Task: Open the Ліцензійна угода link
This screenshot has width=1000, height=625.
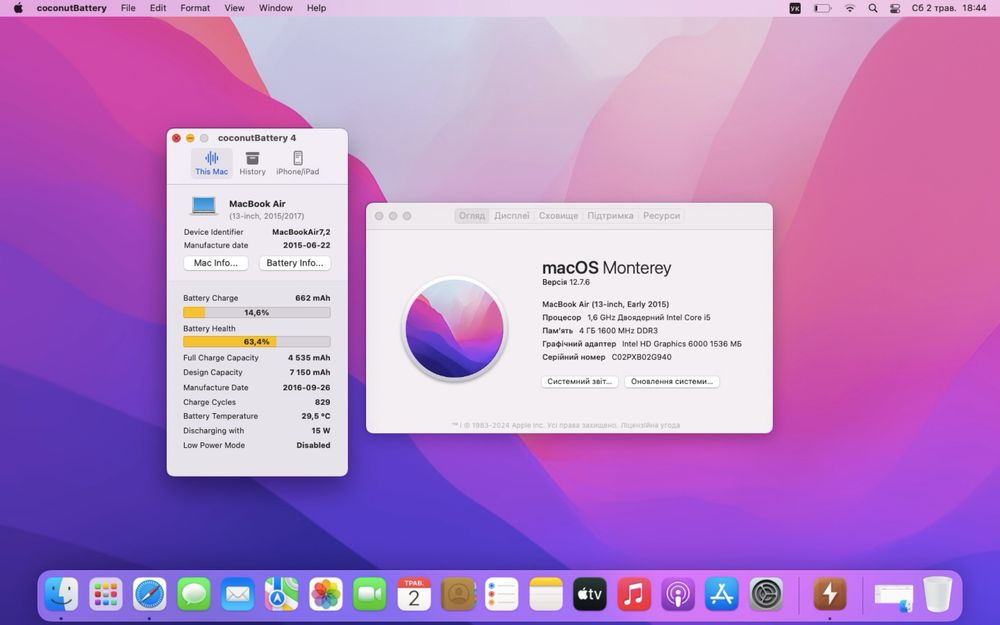Action: [650, 425]
